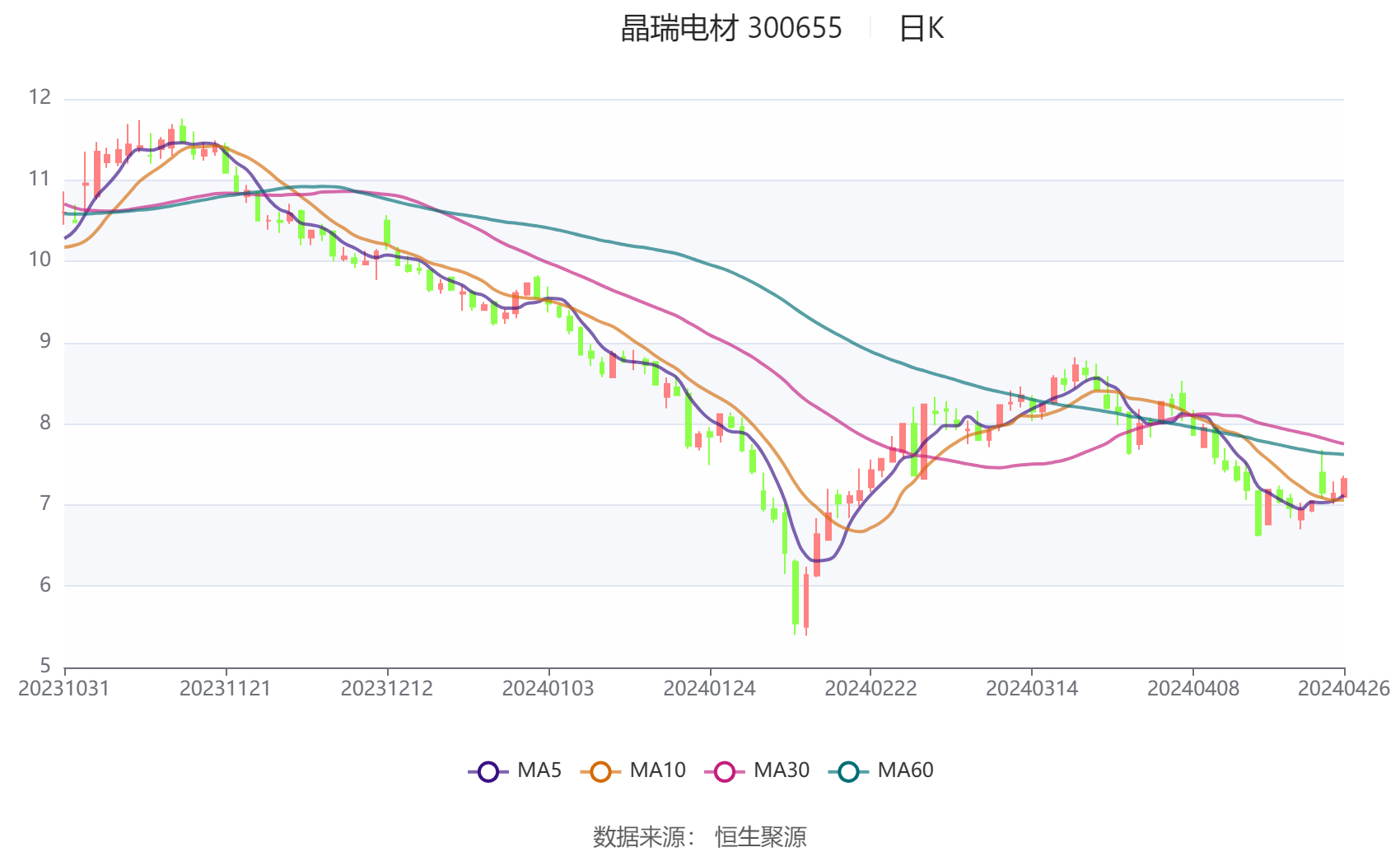The height and width of the screenshot is (852, 1400).
Task: Click data source text 数据来源: 恒生聚源
Action: (700, 837)
